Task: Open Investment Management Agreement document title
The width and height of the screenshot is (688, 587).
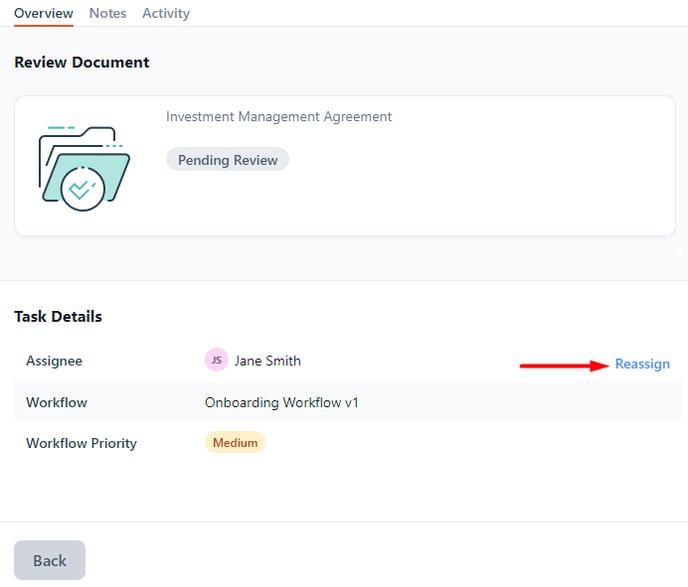Action: 279,117
